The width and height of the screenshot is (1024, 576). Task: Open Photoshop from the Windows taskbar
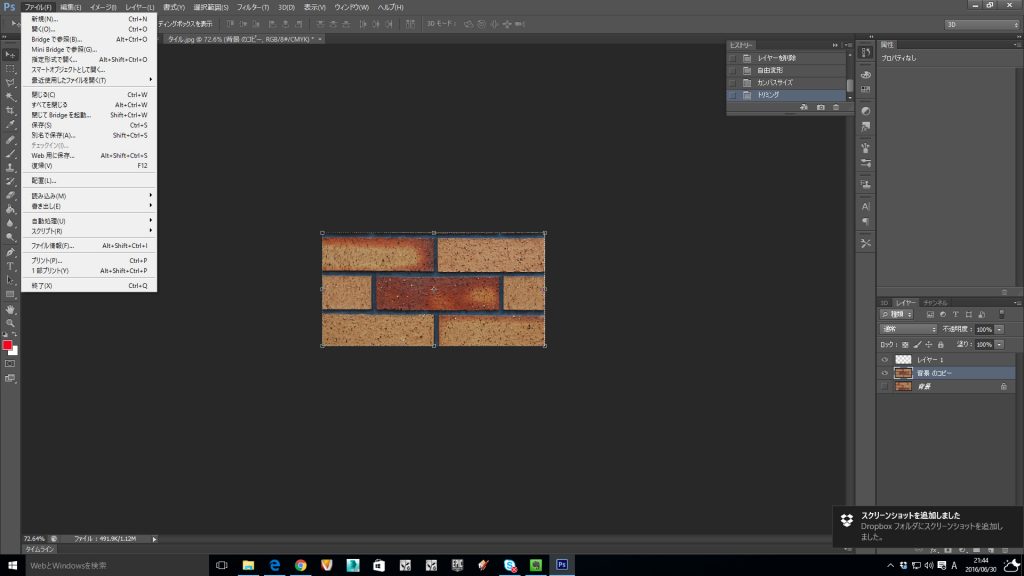pyautogui.click(x=562, y=565)
